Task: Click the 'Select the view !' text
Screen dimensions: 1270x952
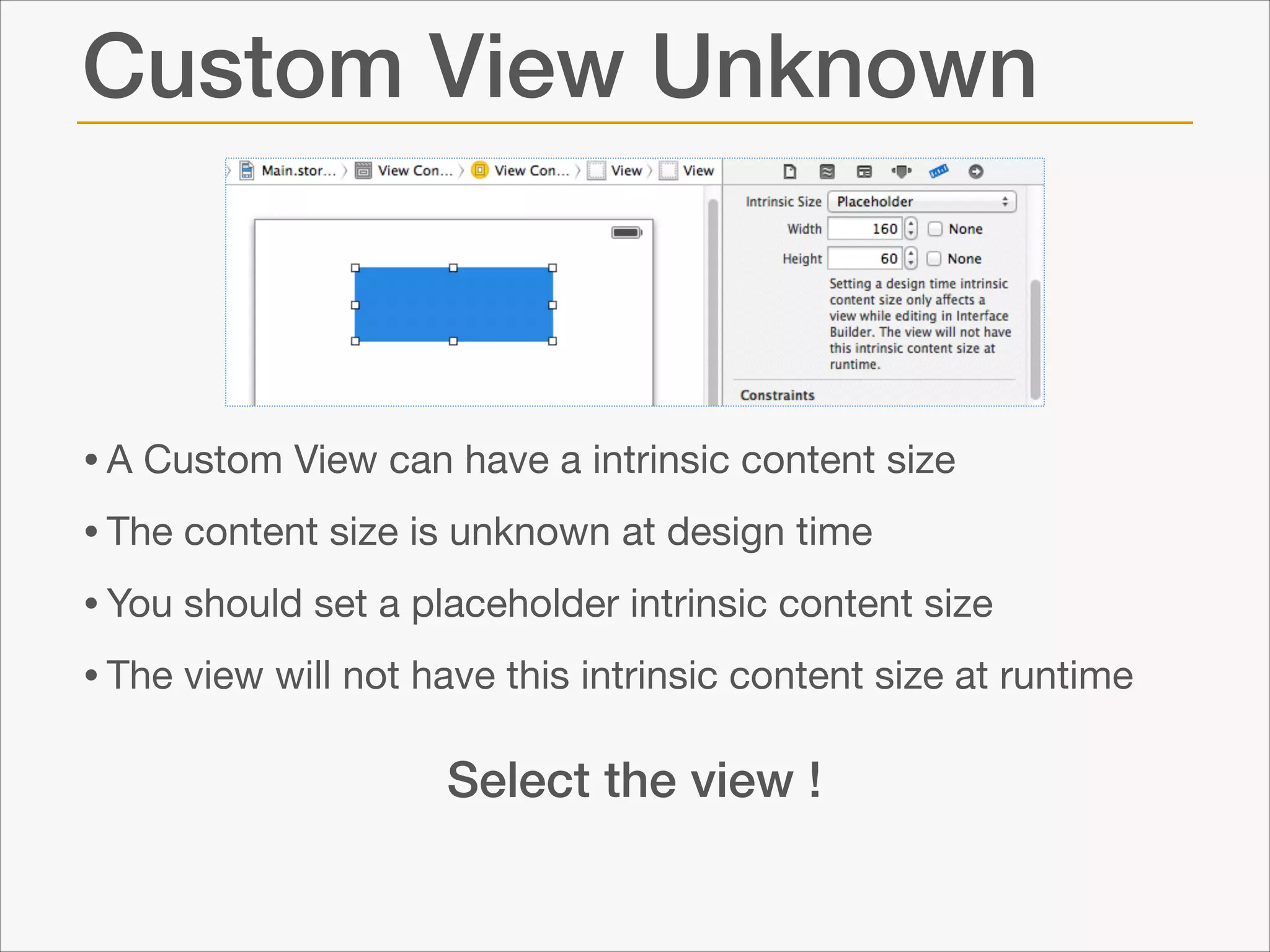Action: click(x=634, y=779)
